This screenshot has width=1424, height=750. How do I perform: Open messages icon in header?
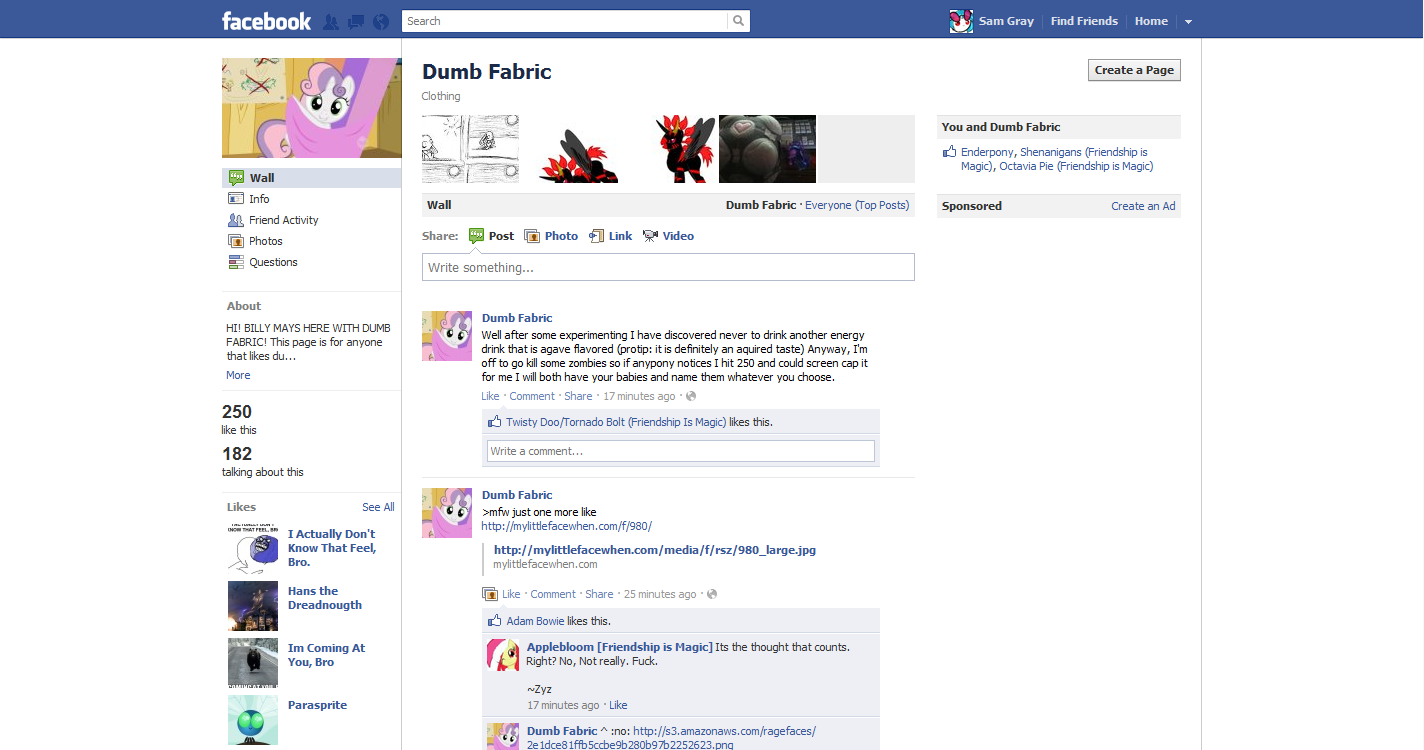[356, 21]
